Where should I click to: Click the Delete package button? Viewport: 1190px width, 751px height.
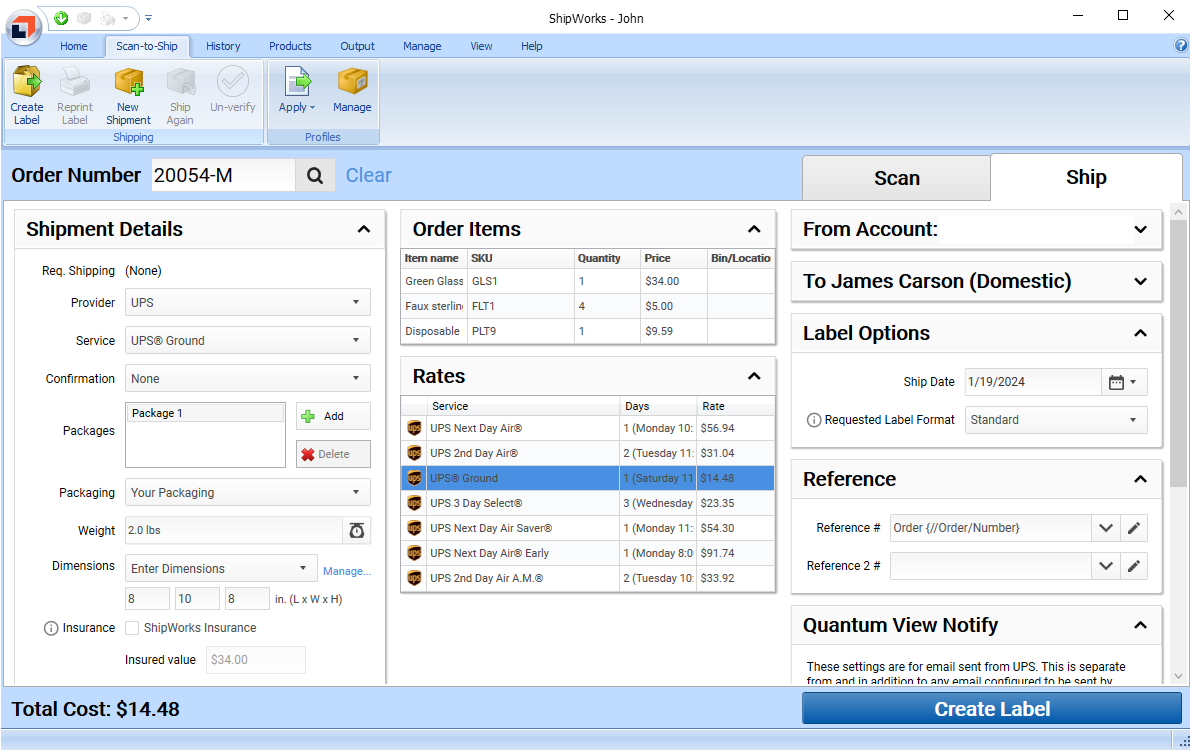pyautogui.click(x=333, y=454)
